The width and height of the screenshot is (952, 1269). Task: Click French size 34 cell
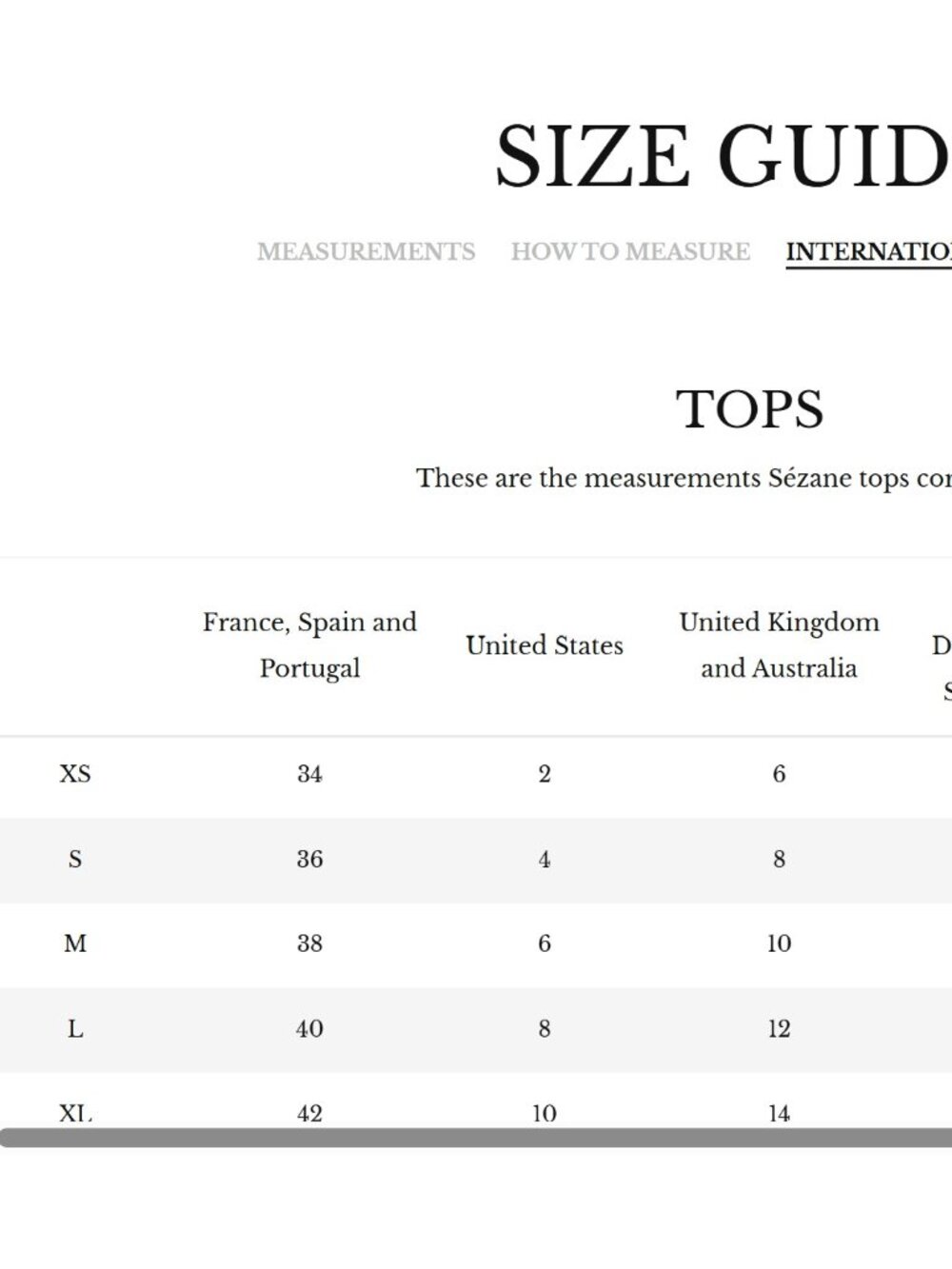(309, 774)
